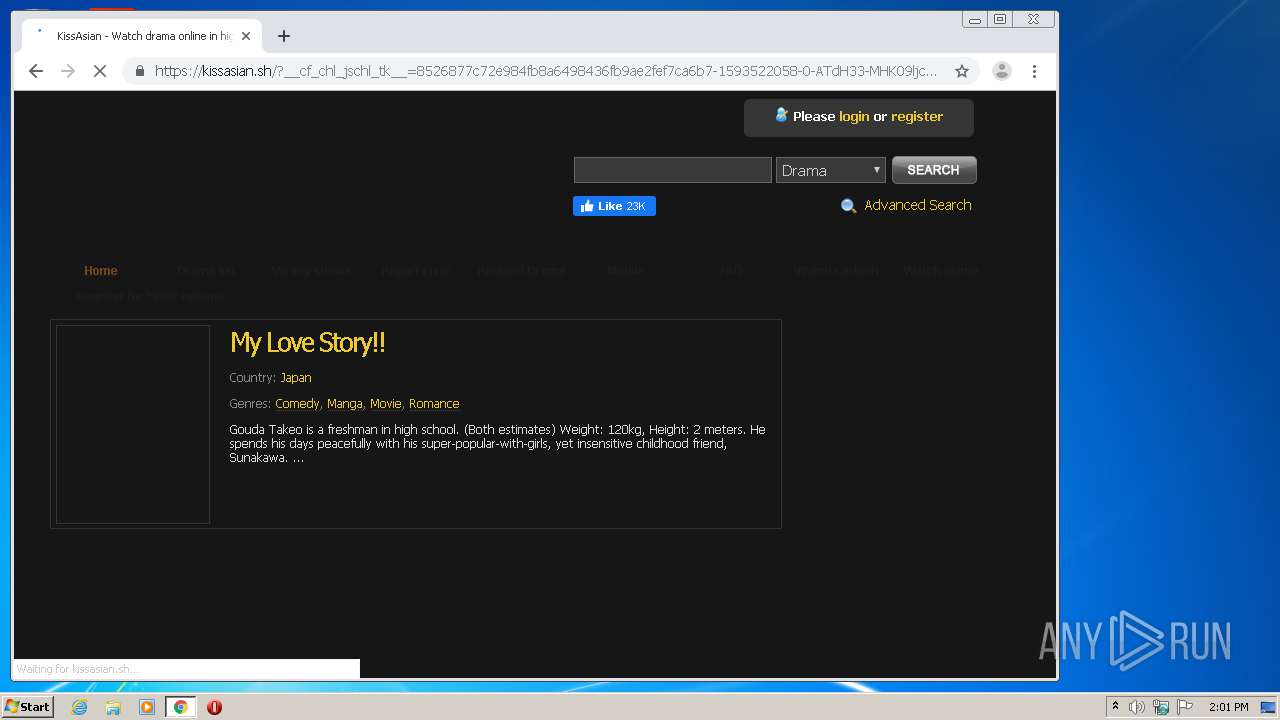The width and height of the screenshot is (1280, 720).
Task: Click the search text field
Action: pos(673,170)
